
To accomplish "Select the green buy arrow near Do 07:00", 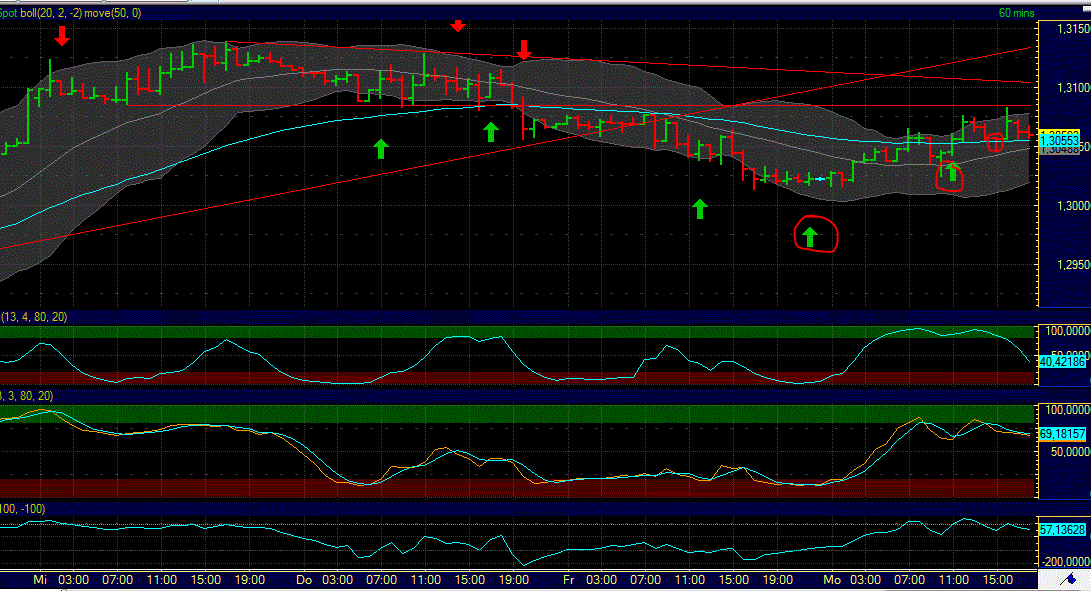I will (381, 148).
